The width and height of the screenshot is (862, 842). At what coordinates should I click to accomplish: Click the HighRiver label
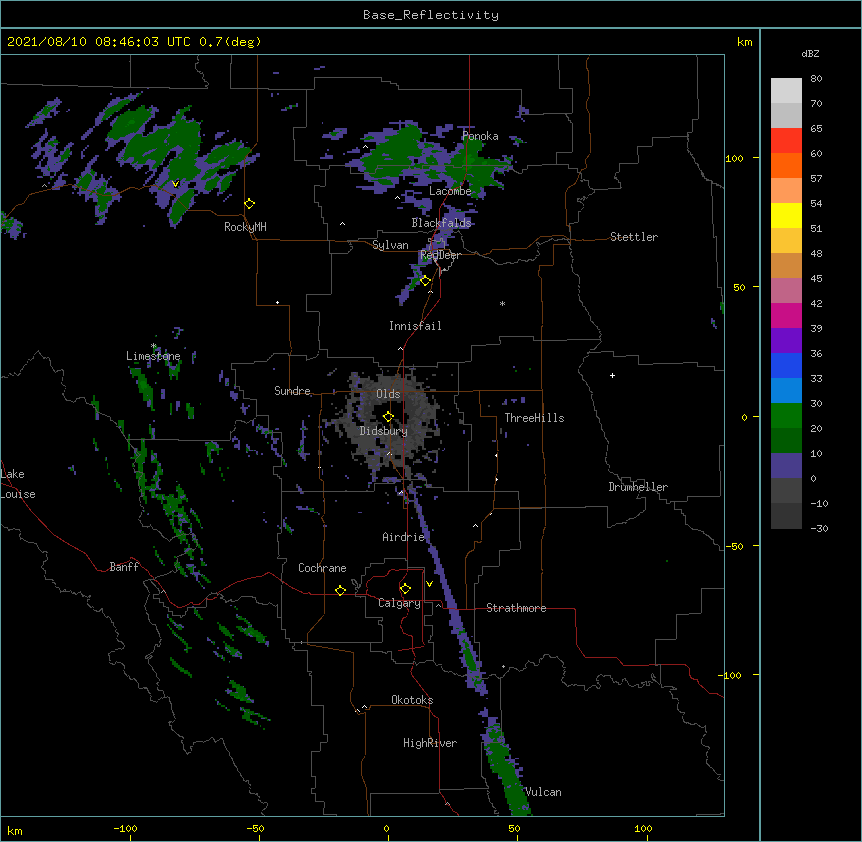430,743
